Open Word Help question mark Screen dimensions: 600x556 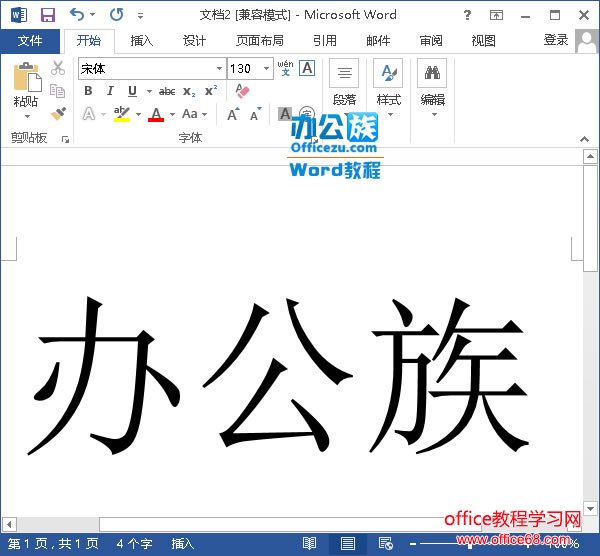point(467,15)
